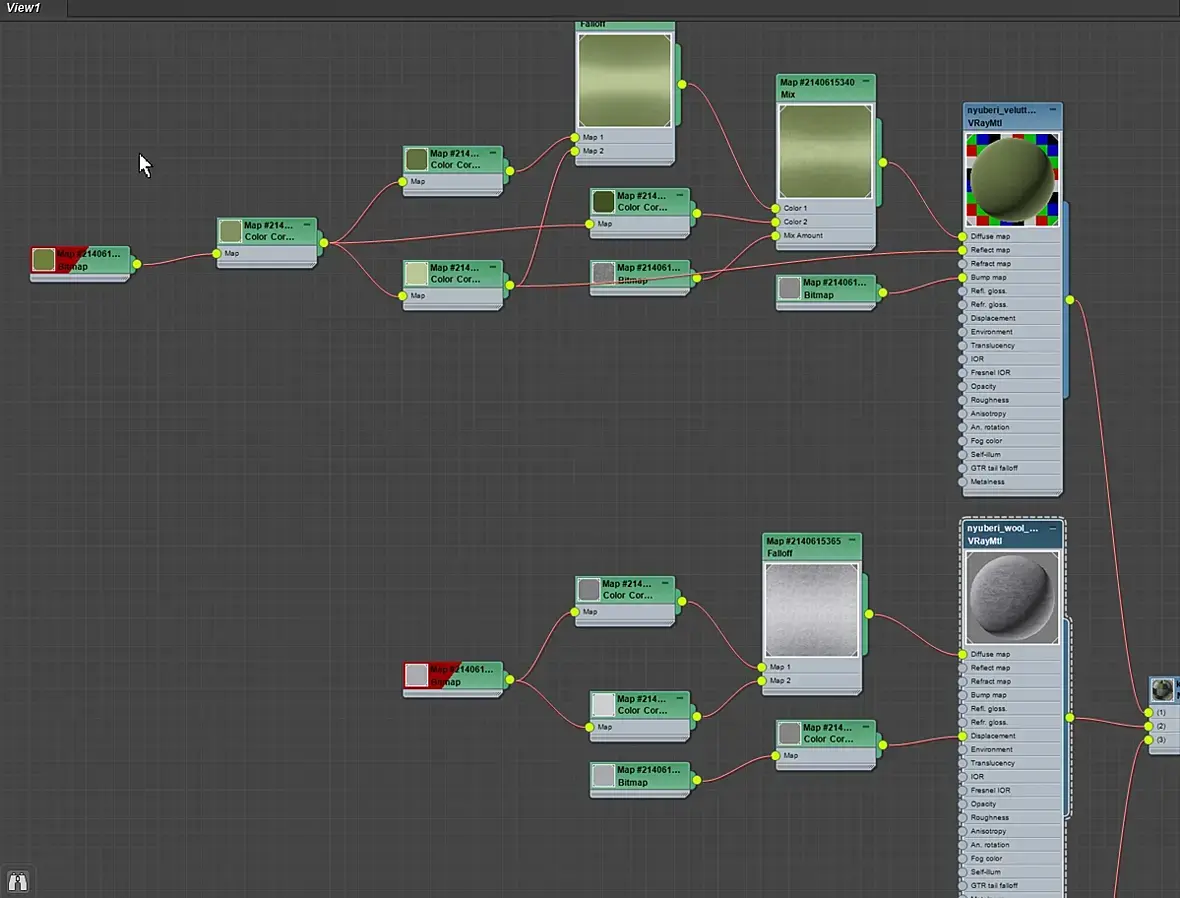1180x898 pixels.
Task: Click nyuberi_velutt Fresnel IOR socket
Action: pyautogui.click(x=963, y=373)
